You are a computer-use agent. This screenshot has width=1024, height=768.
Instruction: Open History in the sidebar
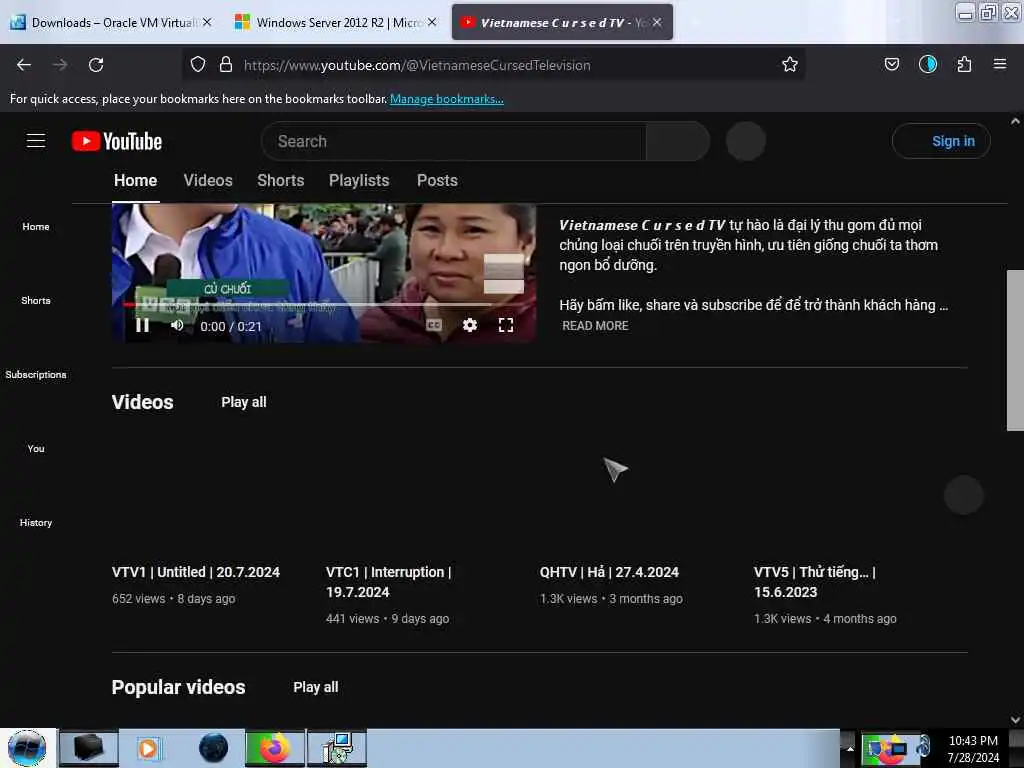click(36, 522)
